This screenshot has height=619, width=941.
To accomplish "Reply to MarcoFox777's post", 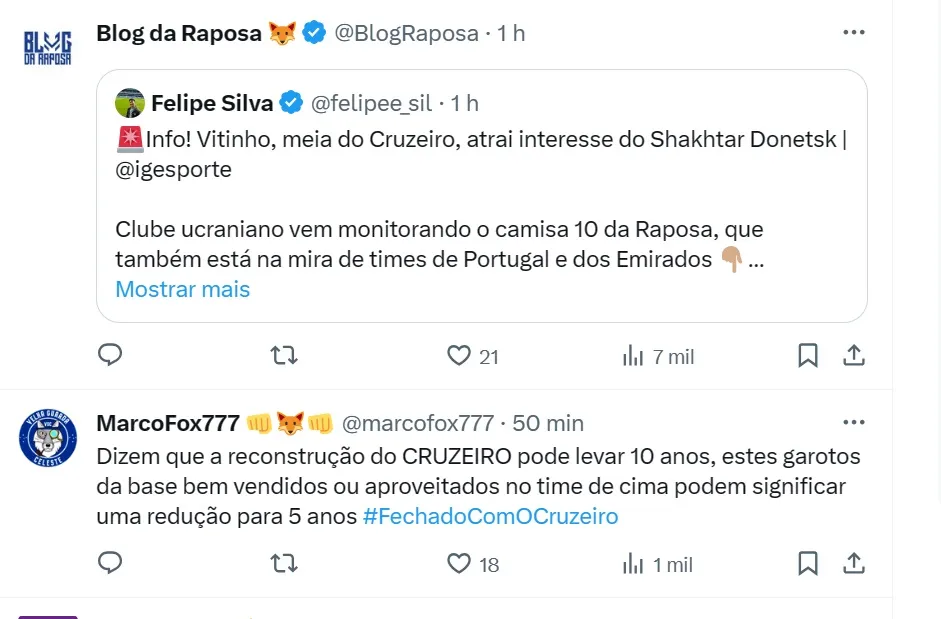I will click(x=110, y=563).
